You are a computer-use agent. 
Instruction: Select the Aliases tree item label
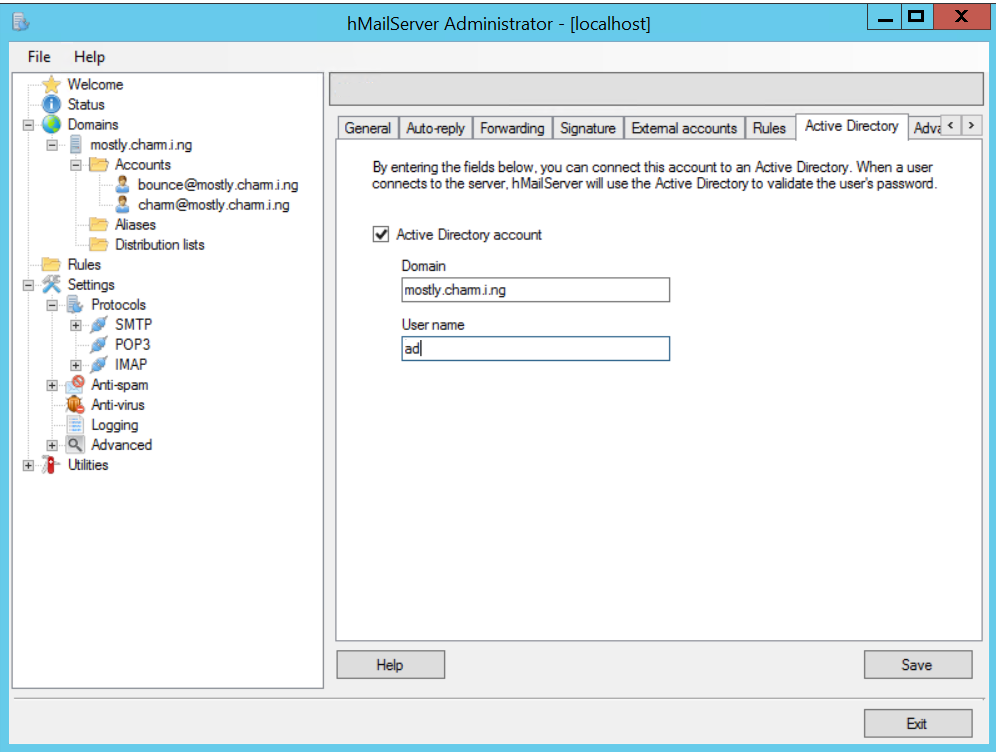point(135,224)
